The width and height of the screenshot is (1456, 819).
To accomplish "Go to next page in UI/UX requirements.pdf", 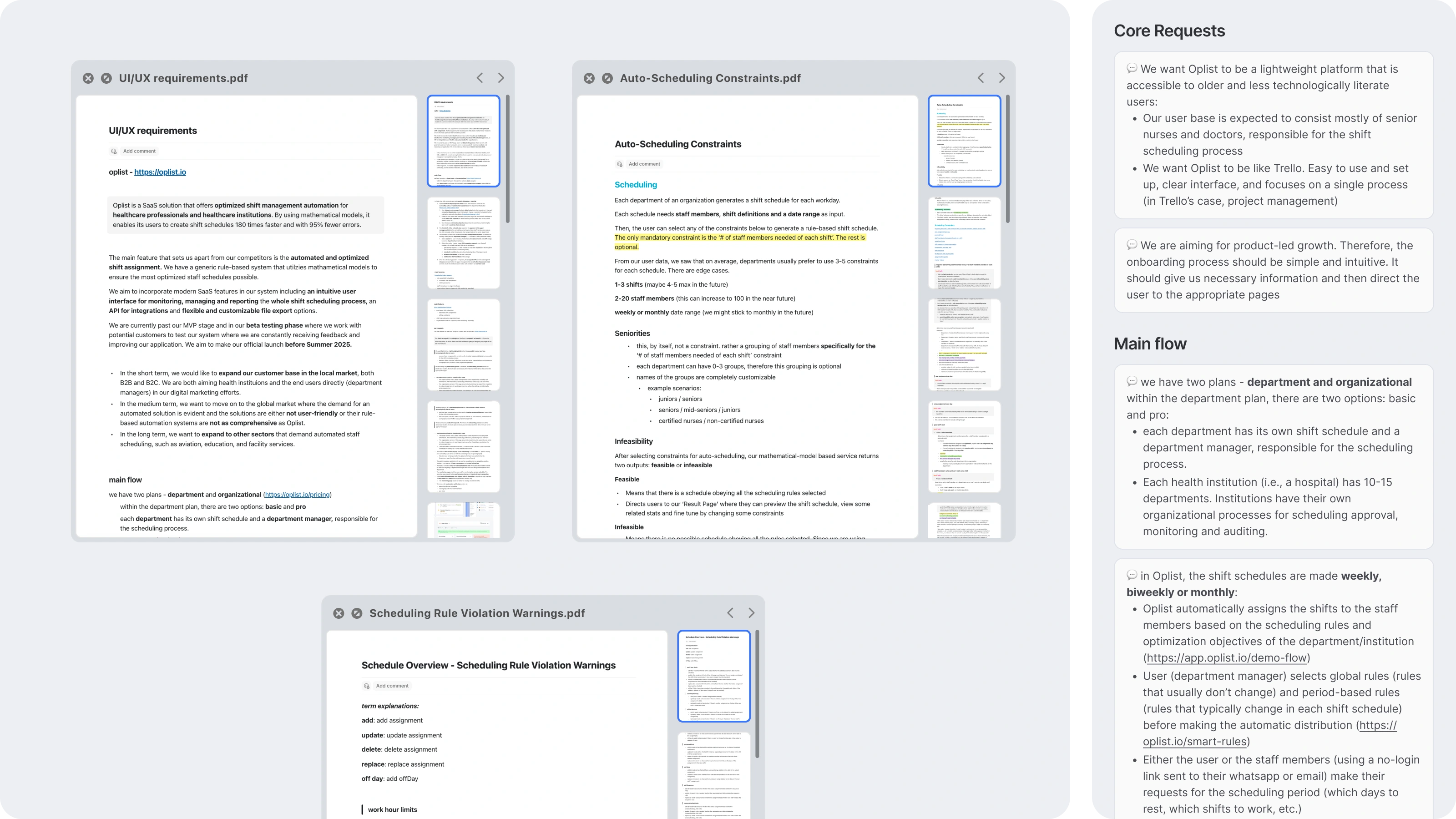I will 501,78.
